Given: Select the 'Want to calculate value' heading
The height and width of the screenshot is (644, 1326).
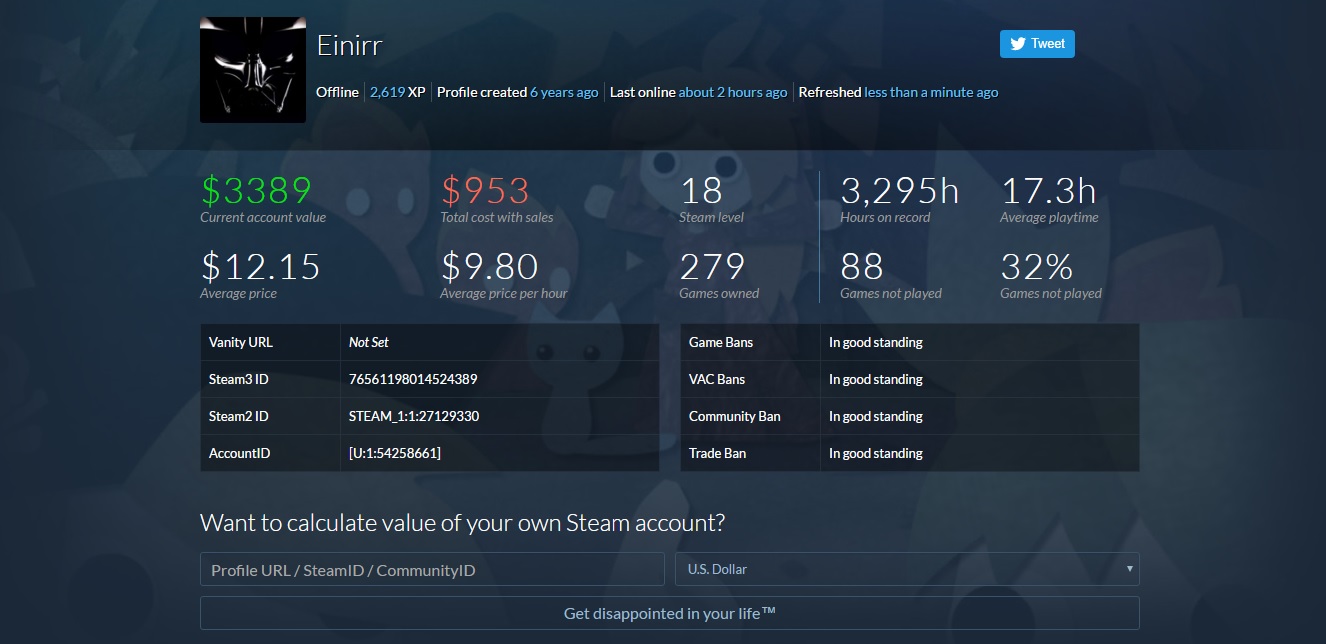Looking at the screenshot, I should [462, 522].
